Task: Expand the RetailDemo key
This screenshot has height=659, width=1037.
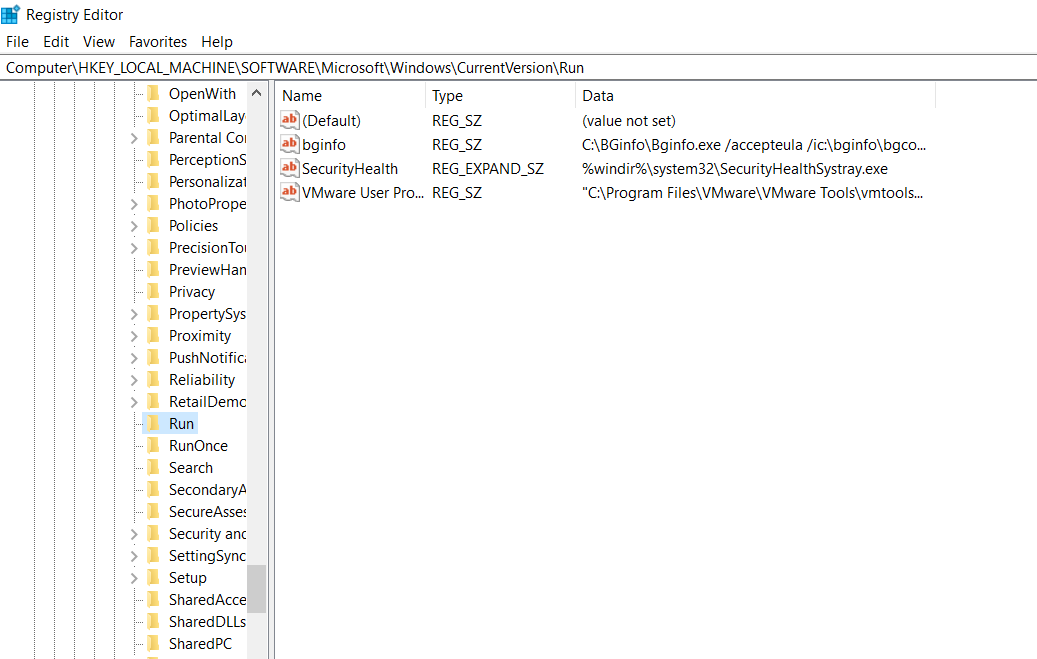Action: click(x=134, y=402)
